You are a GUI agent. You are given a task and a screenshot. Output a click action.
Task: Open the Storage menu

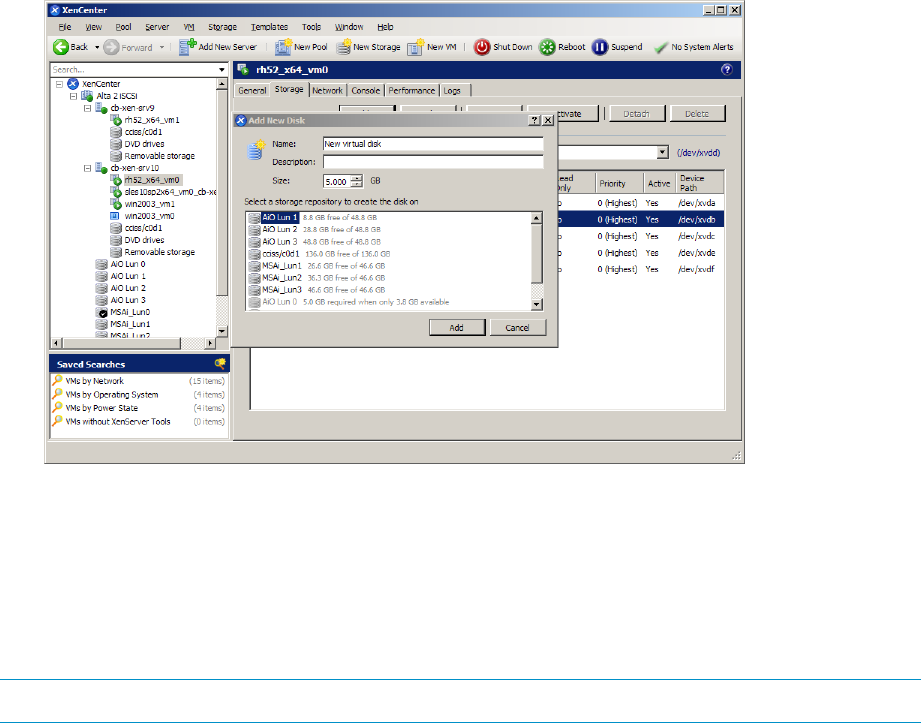222,27
